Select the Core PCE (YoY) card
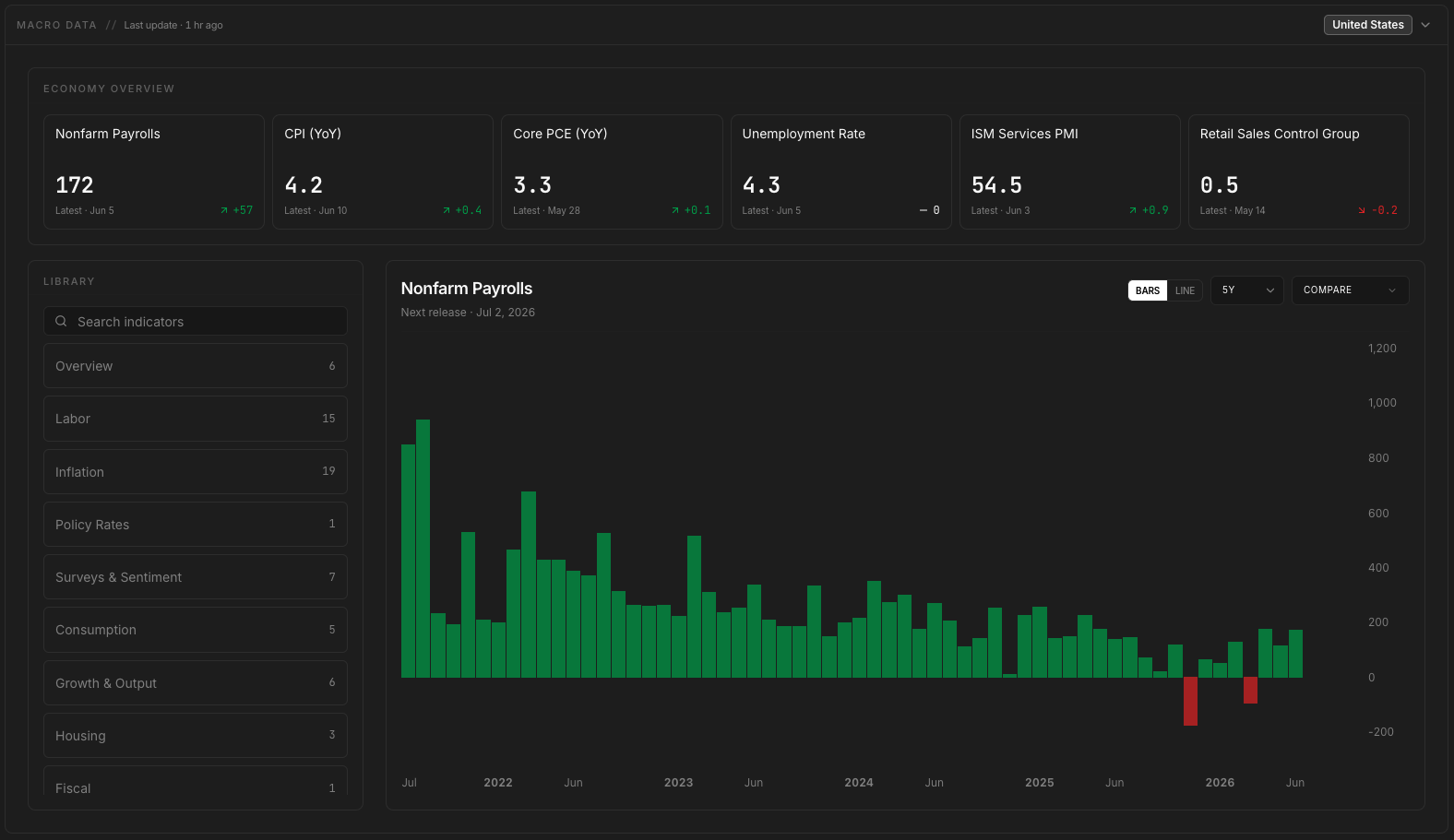 pos(612,172)
